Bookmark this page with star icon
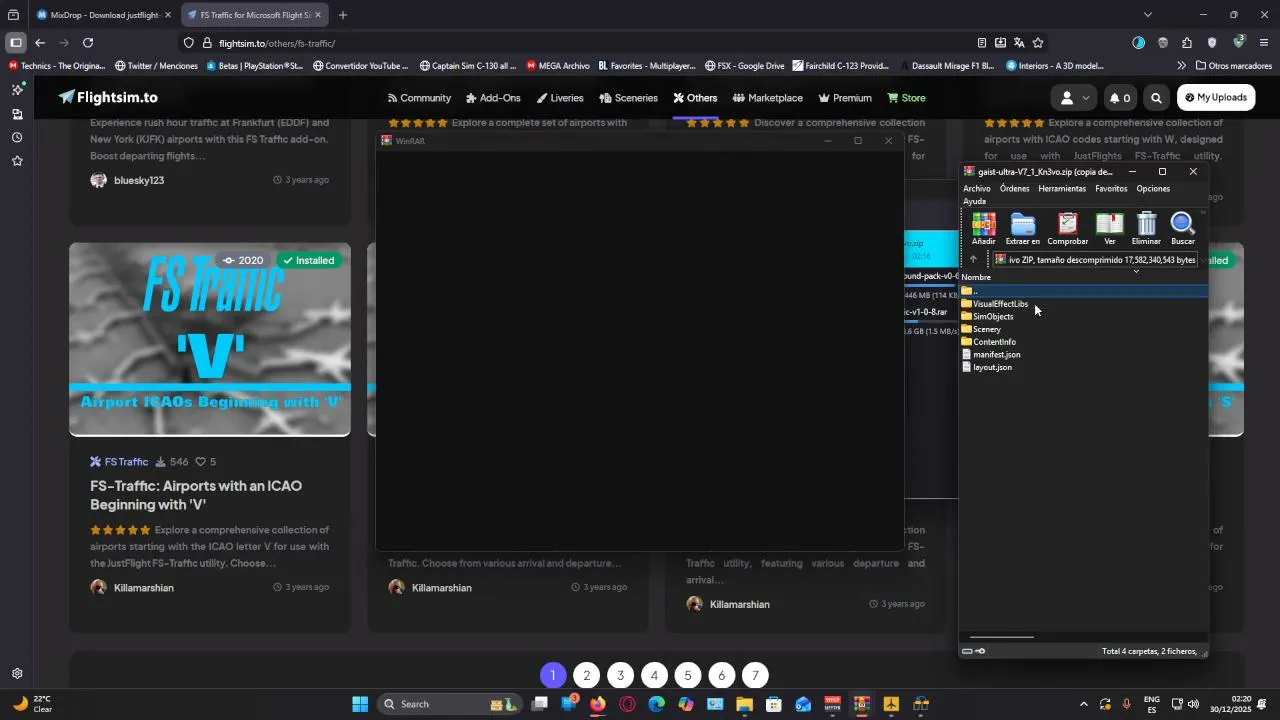Viewport: 1280px width, 720px height. (x=1038, y=43)
